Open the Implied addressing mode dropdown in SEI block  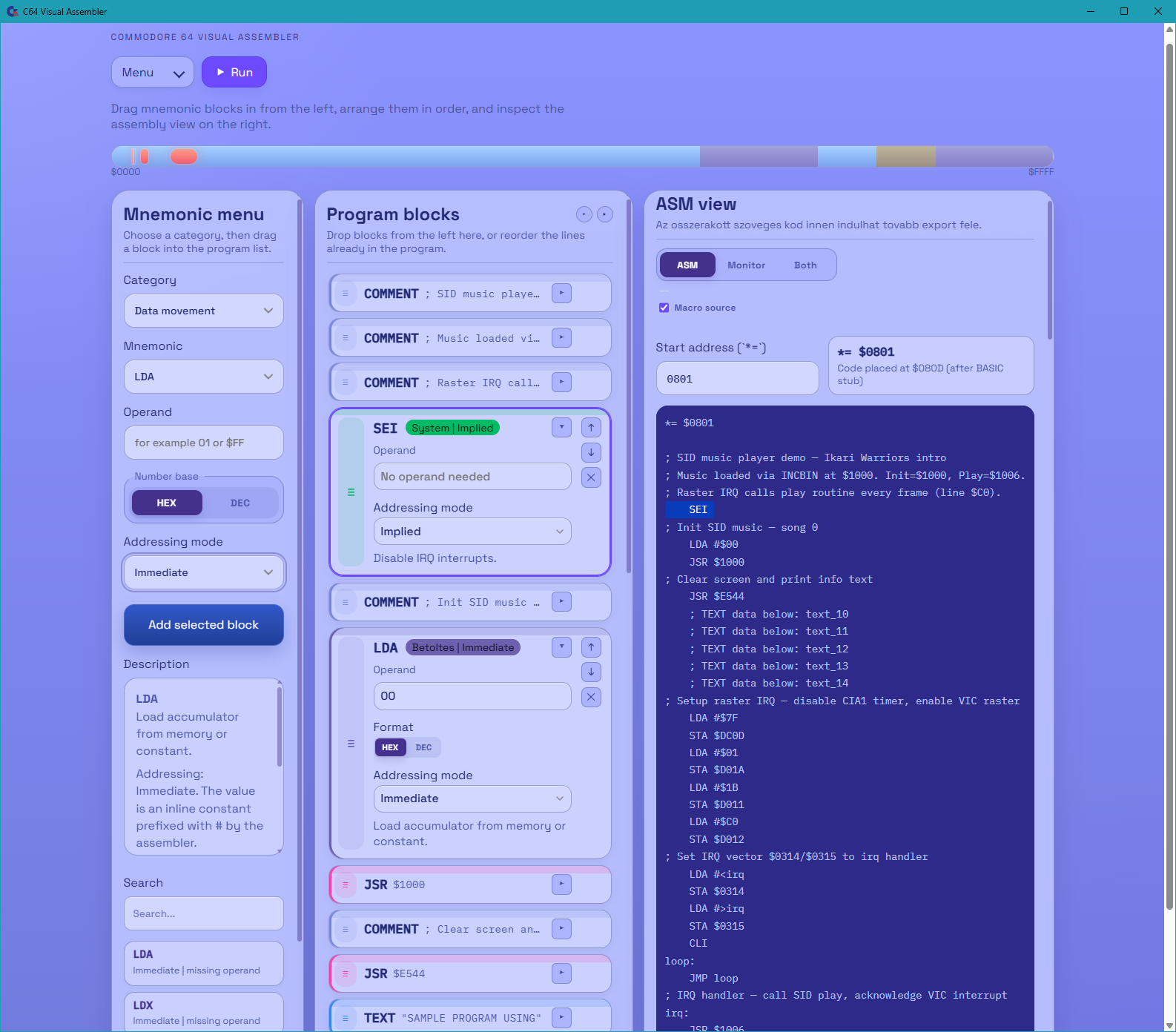click(x=472, y=532)
